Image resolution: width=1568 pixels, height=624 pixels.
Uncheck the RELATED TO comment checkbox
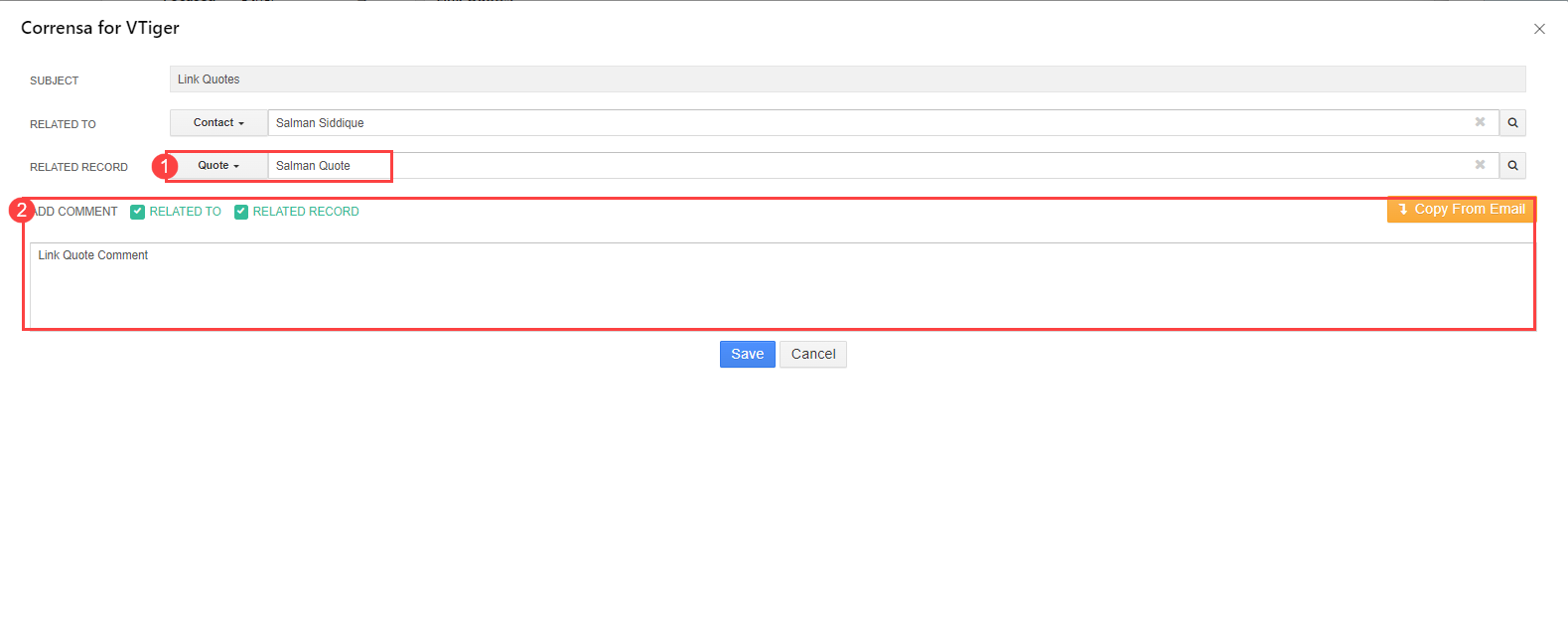click(x=138, y=212)
